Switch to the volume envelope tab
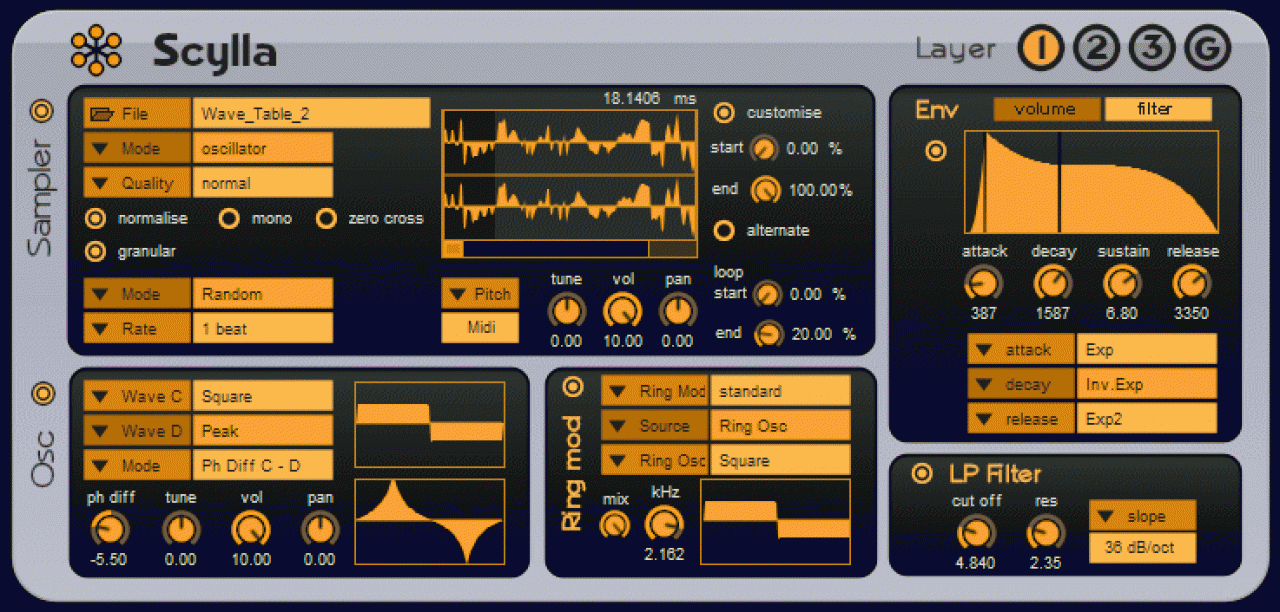1280x612 pixels. (x=1046, y=109)
